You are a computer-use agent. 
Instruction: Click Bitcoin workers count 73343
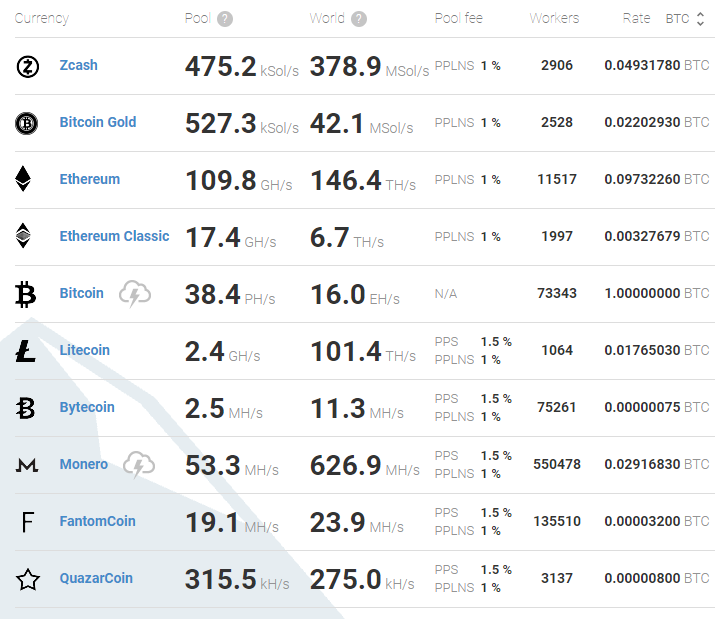pos(557,293)
